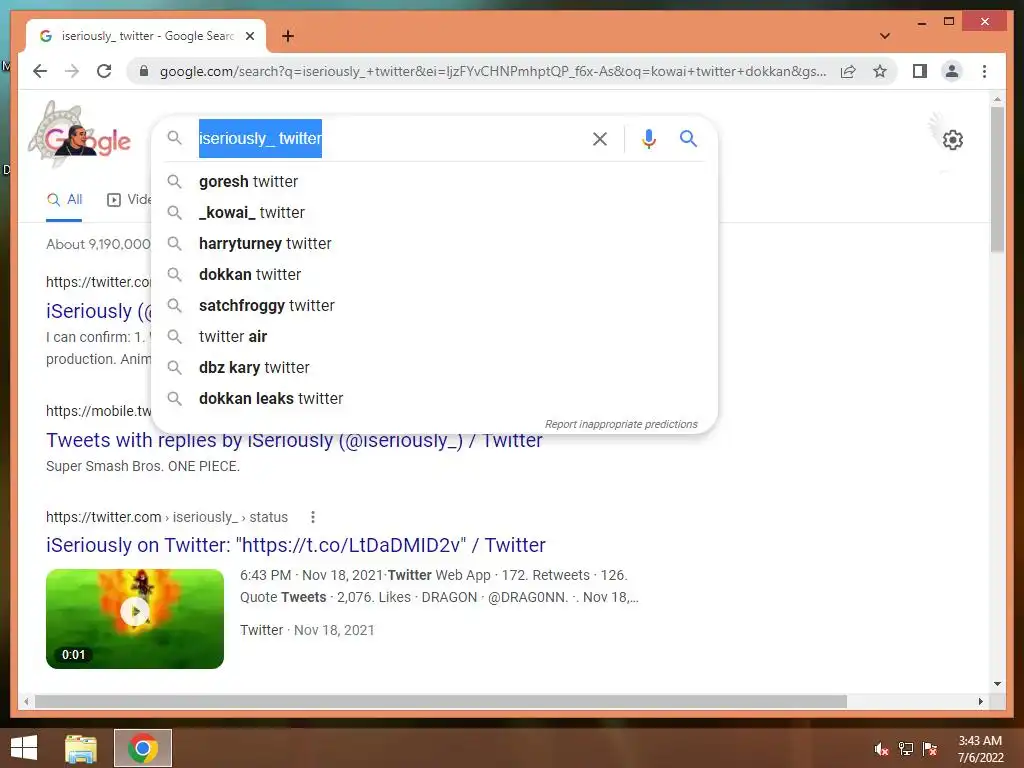Open Action Center flag icon

pyautogui.click(x=930, y=749)
